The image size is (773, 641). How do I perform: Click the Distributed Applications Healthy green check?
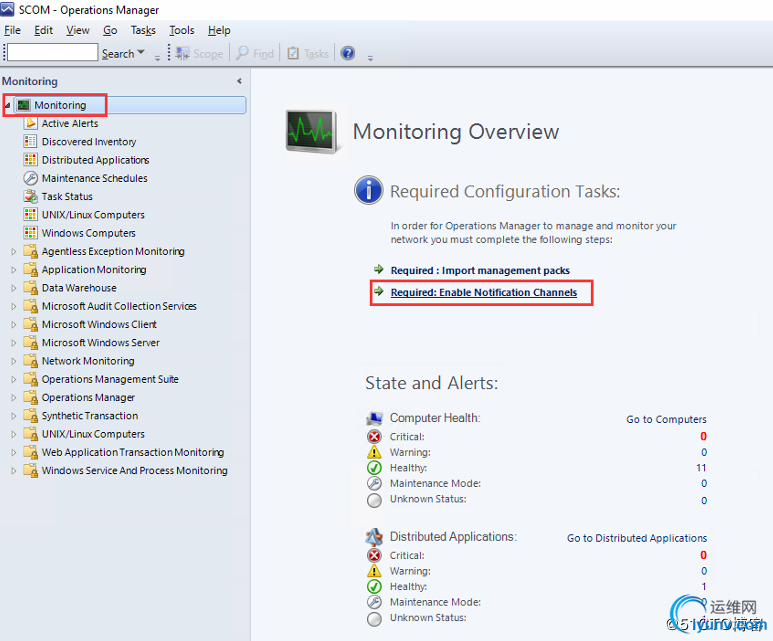click(x=374, y=586)
